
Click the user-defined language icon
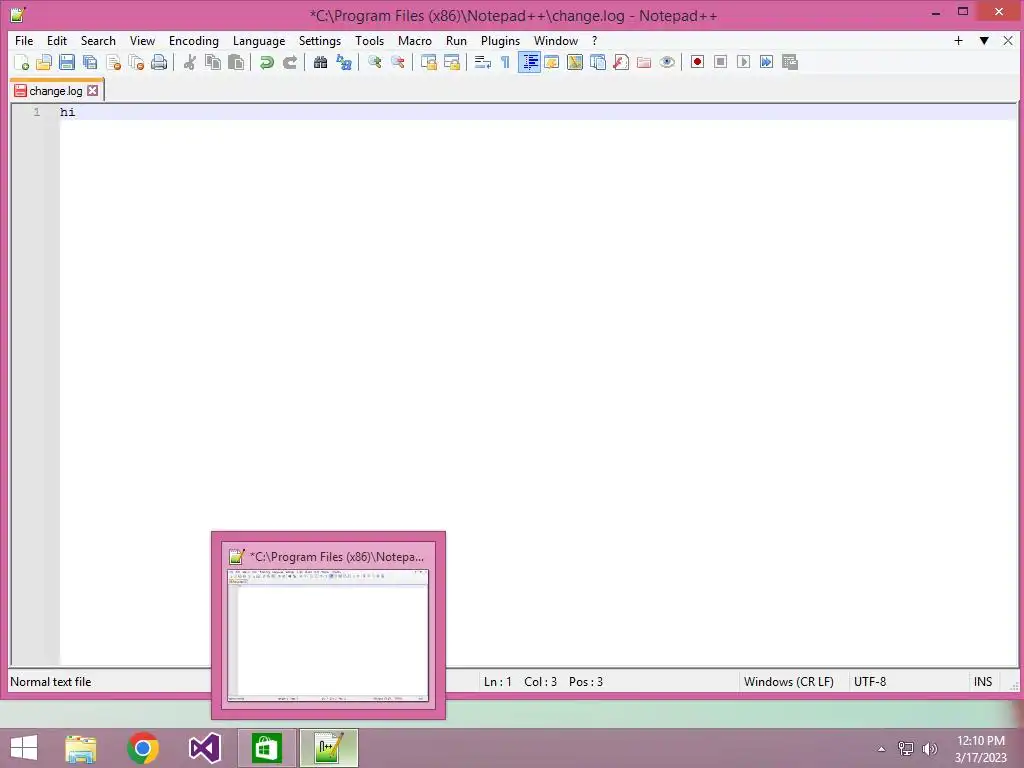pyautogui.click(x=552, y=62)
